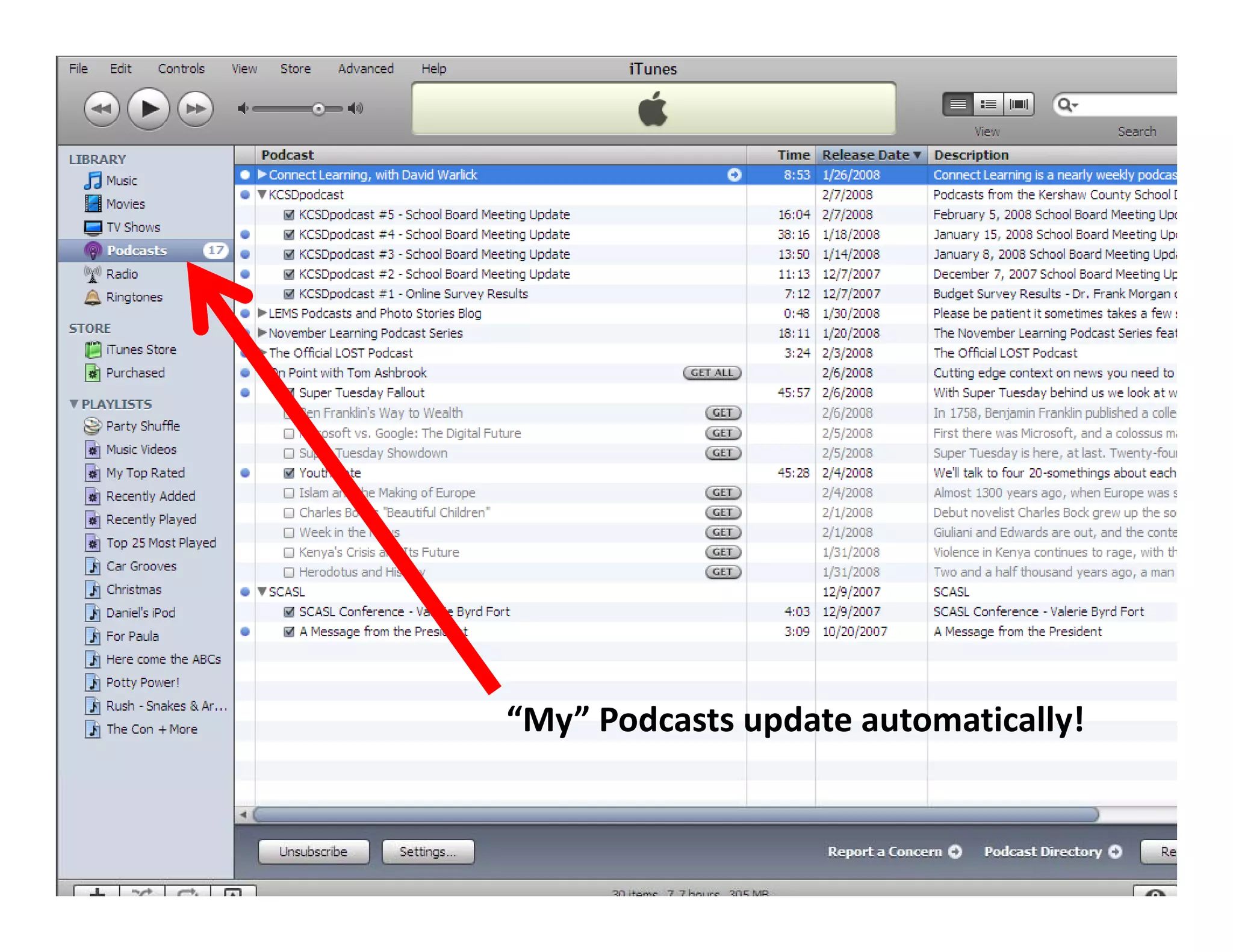This screenshot has width=1233, height=952.
Task: Open Radio in the library sidebar
Action: click(122, 274)
